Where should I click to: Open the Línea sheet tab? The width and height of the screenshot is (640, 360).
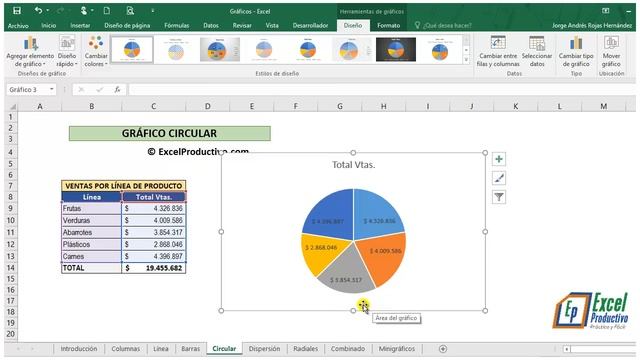pos(161,349)
